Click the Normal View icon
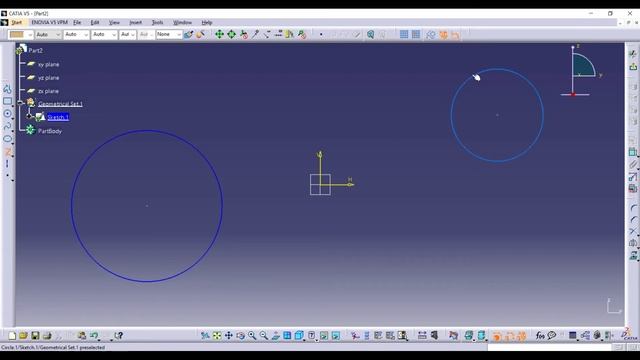The height and width of the screenshot is (360, 640). 276,336
